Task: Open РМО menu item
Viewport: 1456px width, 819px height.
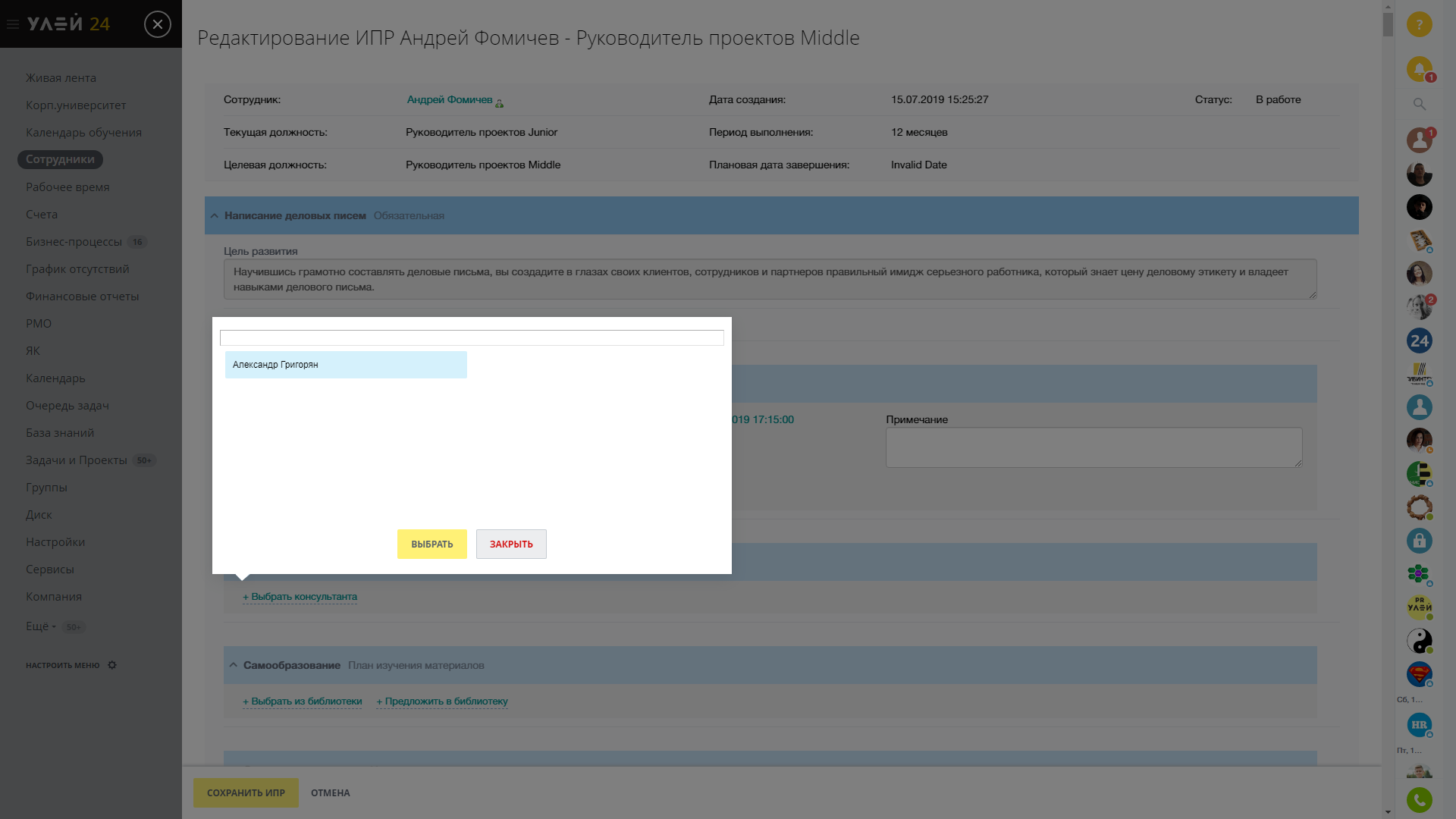Action: (39, 324)
